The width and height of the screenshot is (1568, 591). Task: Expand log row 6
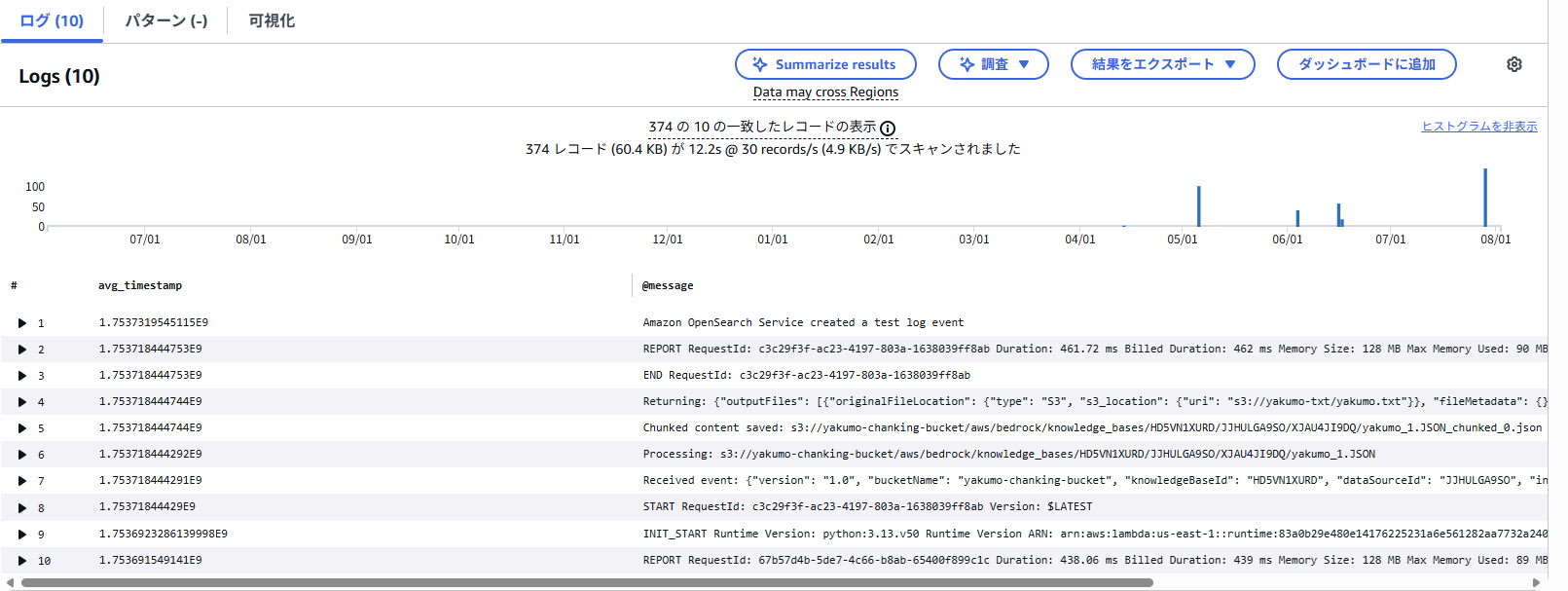[x=21, y=455]
